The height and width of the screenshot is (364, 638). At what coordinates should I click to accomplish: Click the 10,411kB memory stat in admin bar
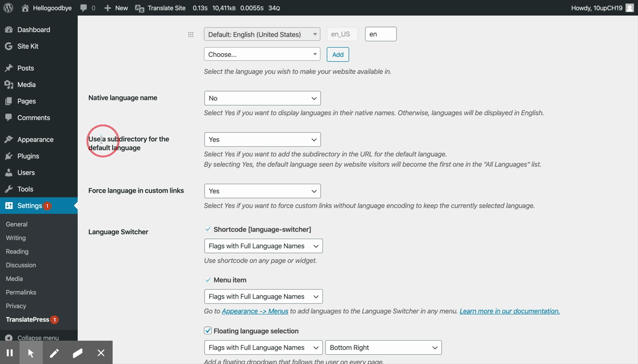point(224,8)
